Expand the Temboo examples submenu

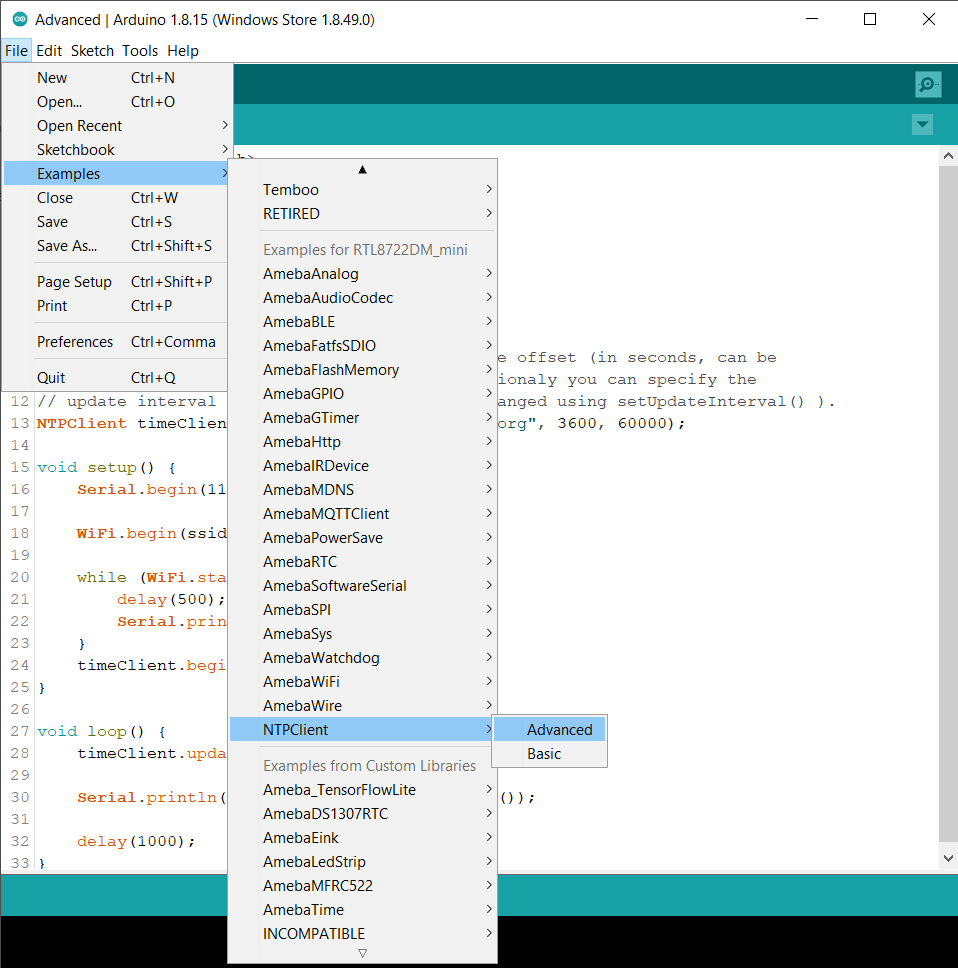coord(362,190)
